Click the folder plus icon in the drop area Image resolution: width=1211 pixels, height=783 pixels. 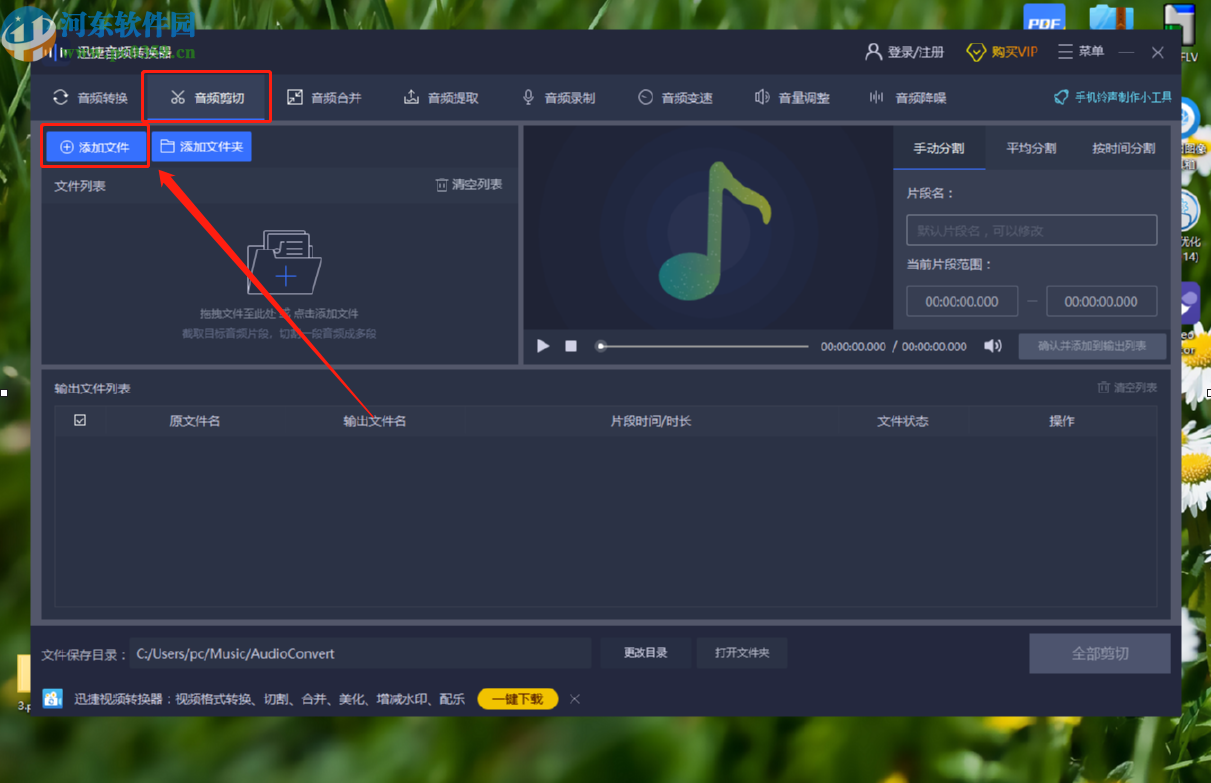(284, 262)
